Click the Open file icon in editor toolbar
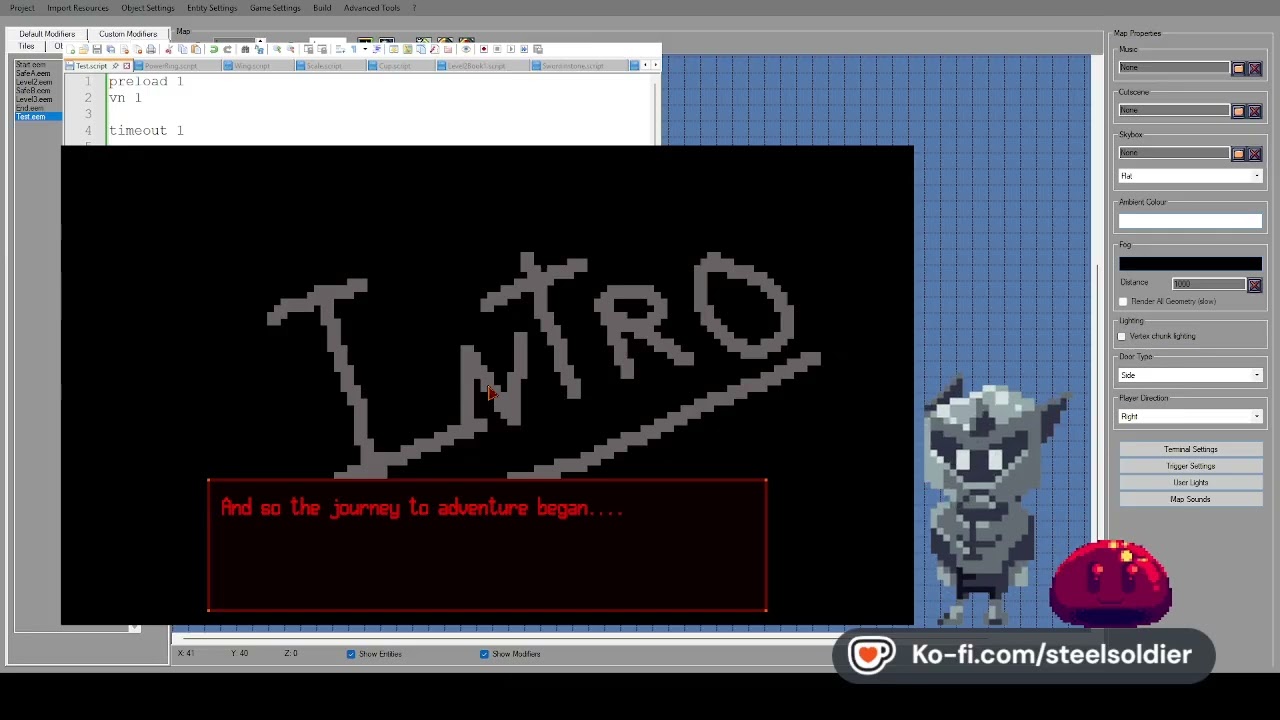The image size is (1280, 720). pos(84,49)
